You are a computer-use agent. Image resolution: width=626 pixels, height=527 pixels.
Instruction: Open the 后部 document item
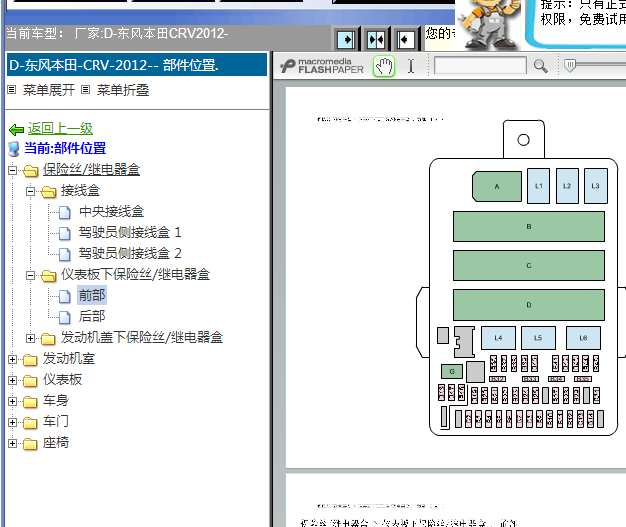point(92,316)
